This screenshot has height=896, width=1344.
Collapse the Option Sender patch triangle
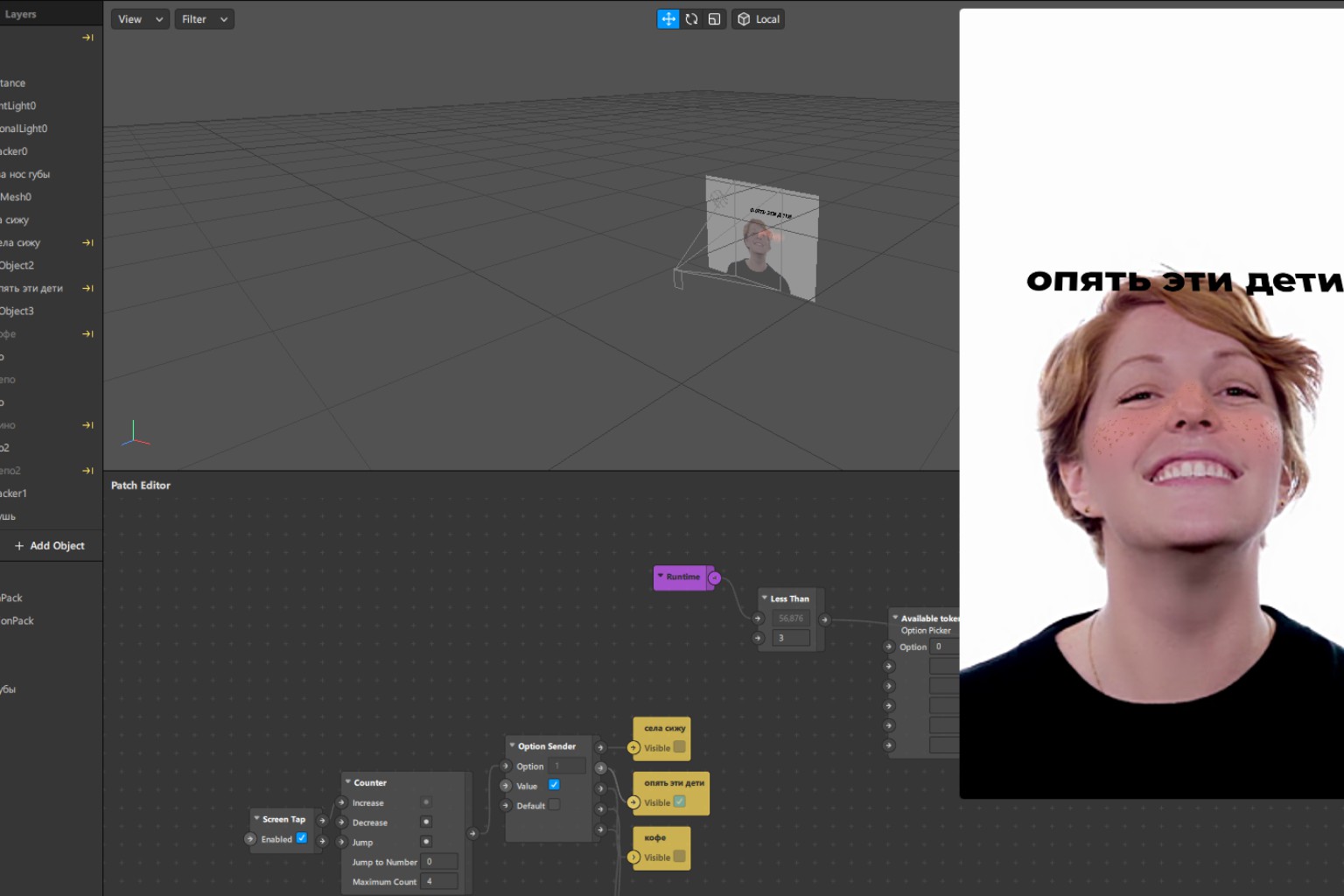click(512, 745)
